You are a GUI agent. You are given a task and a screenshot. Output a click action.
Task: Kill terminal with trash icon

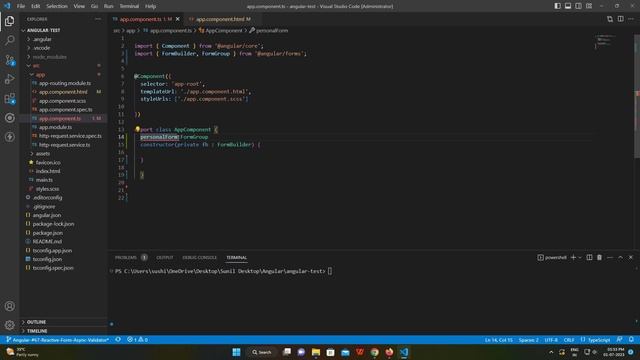point(599,258)
